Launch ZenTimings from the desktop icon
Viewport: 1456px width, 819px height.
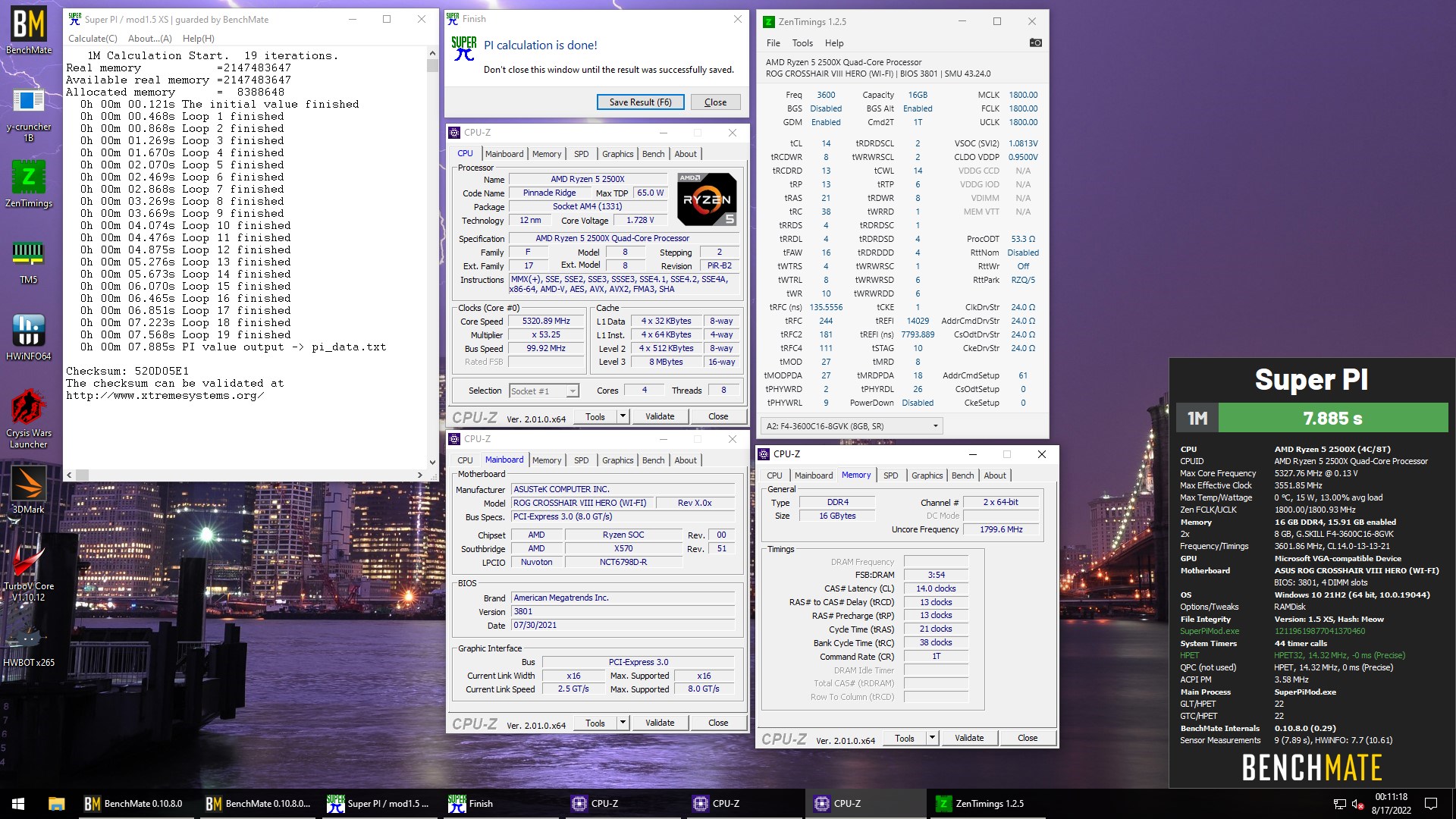(x=29, y=184)
